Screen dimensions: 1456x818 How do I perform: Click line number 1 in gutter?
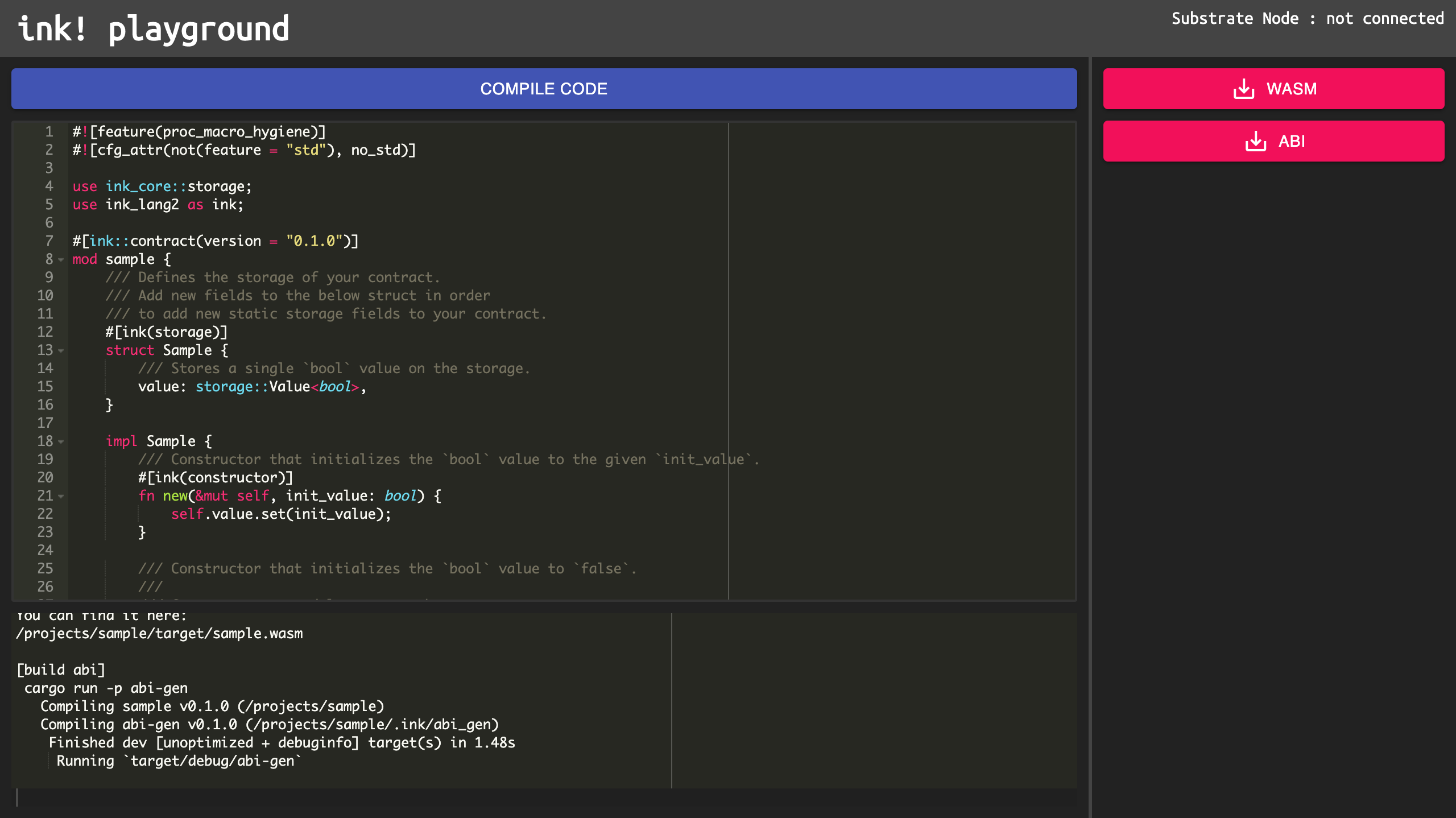click(49, 132)
